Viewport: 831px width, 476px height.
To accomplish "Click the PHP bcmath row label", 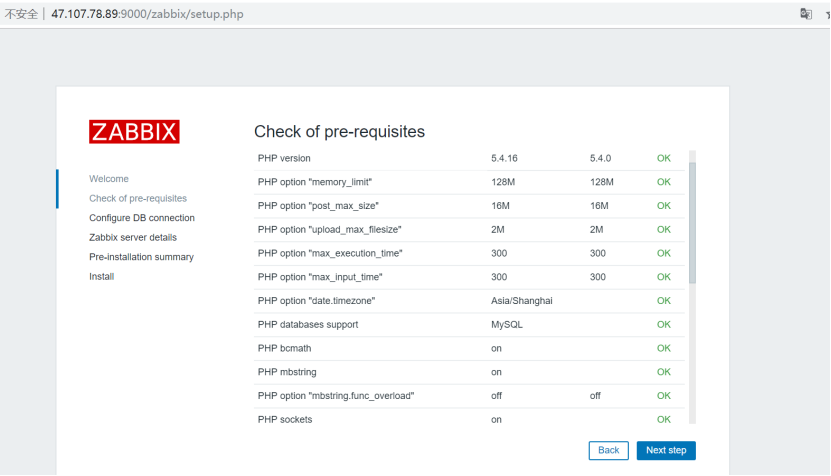I will coord(285,348).
